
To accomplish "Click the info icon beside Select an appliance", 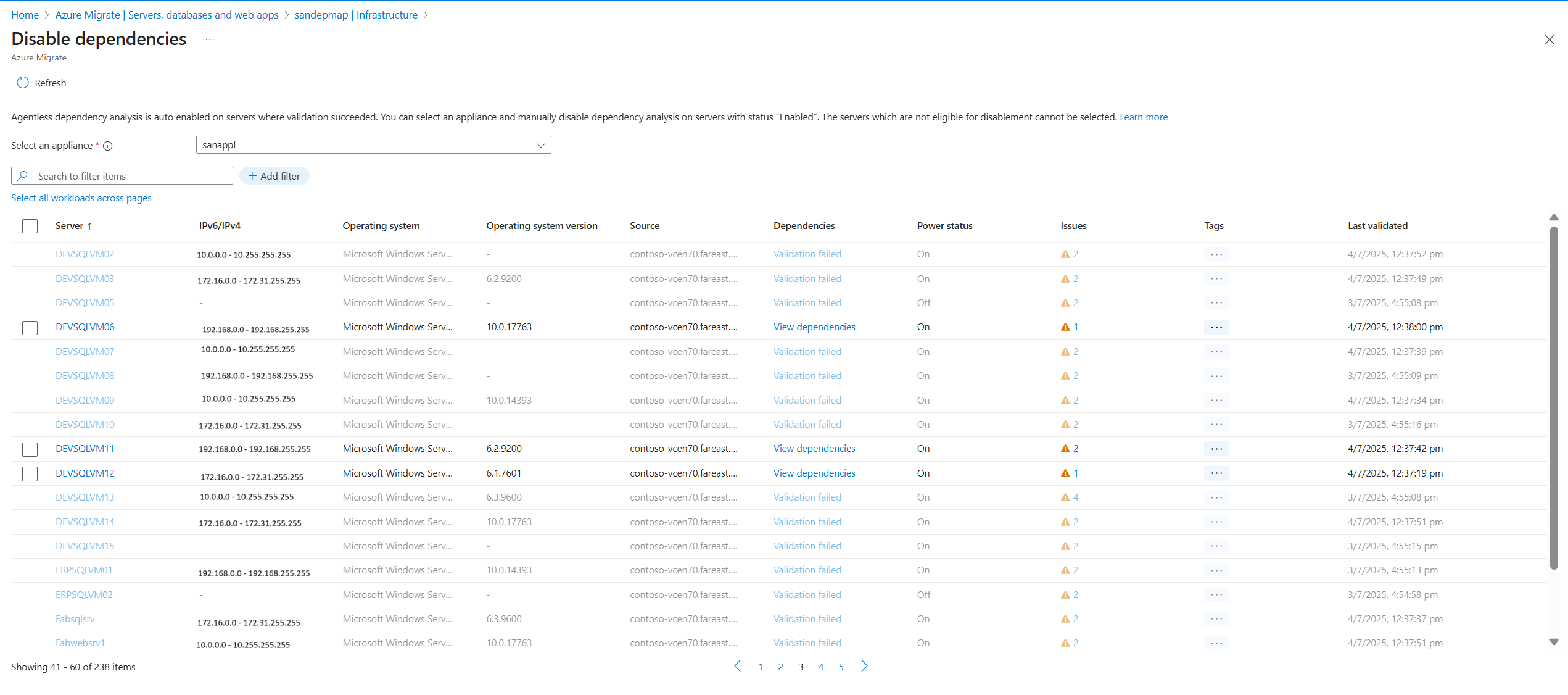I will tap(108, 146).
